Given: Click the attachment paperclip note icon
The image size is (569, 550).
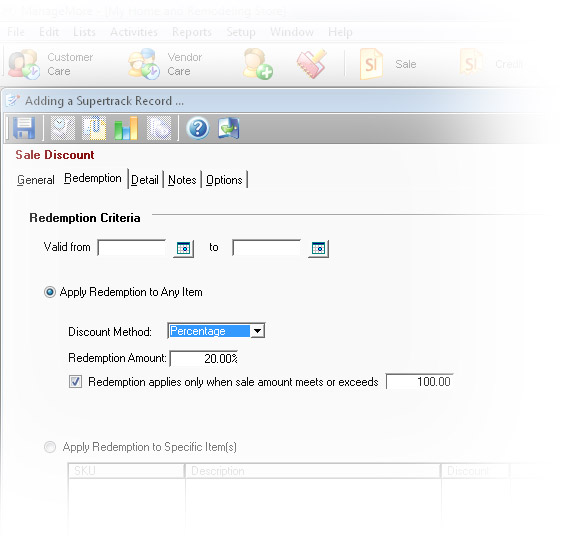Looking at the screenshot, I should point(94,128).
